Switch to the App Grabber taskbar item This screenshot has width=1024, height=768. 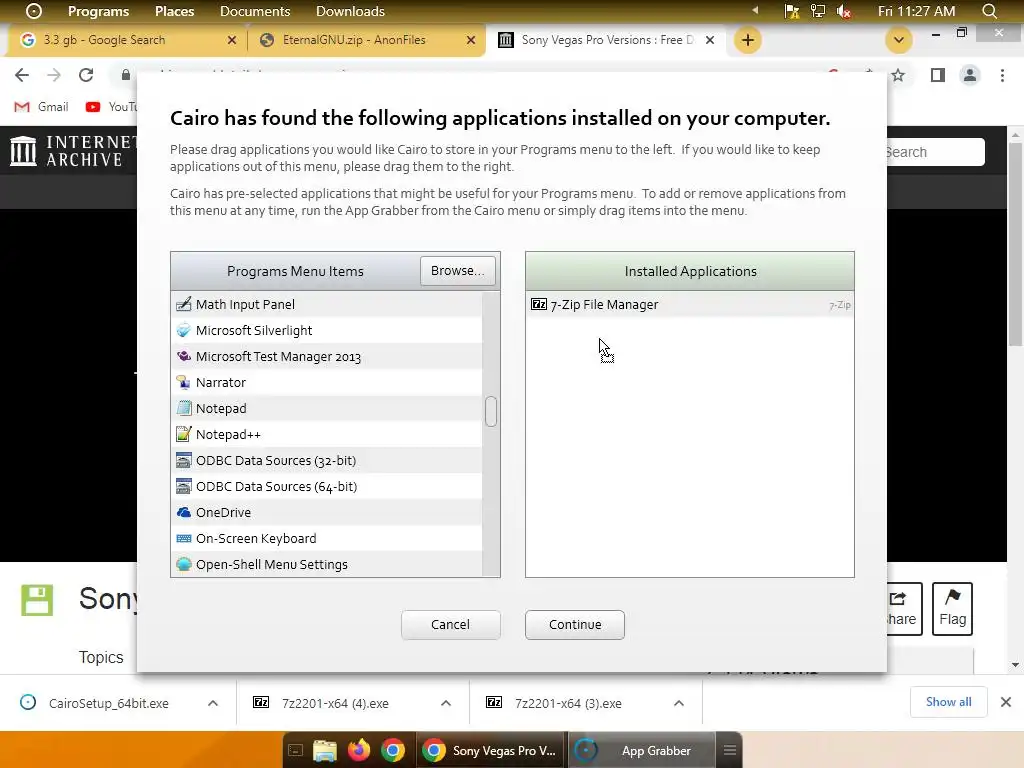pyautogui.click(x=643, y=750)
